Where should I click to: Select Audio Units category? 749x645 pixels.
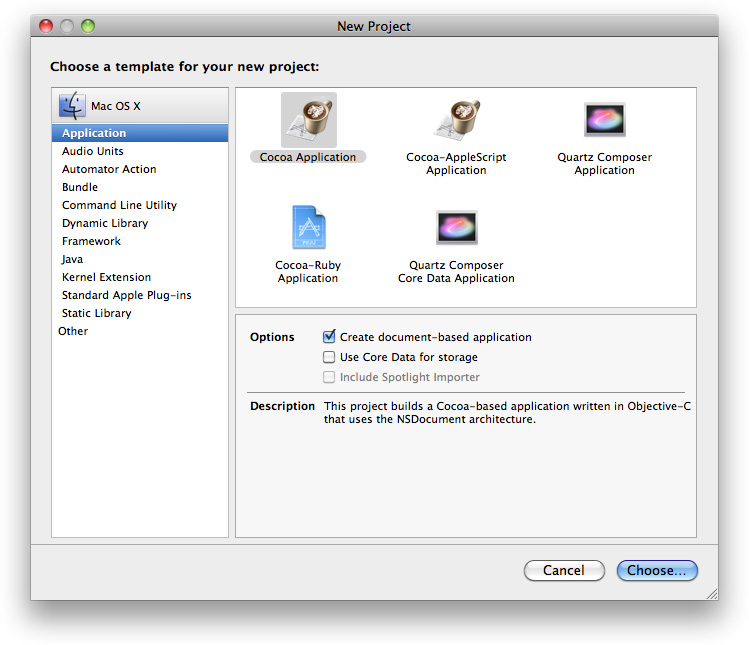pyautogui.click(x=93, y=151)
